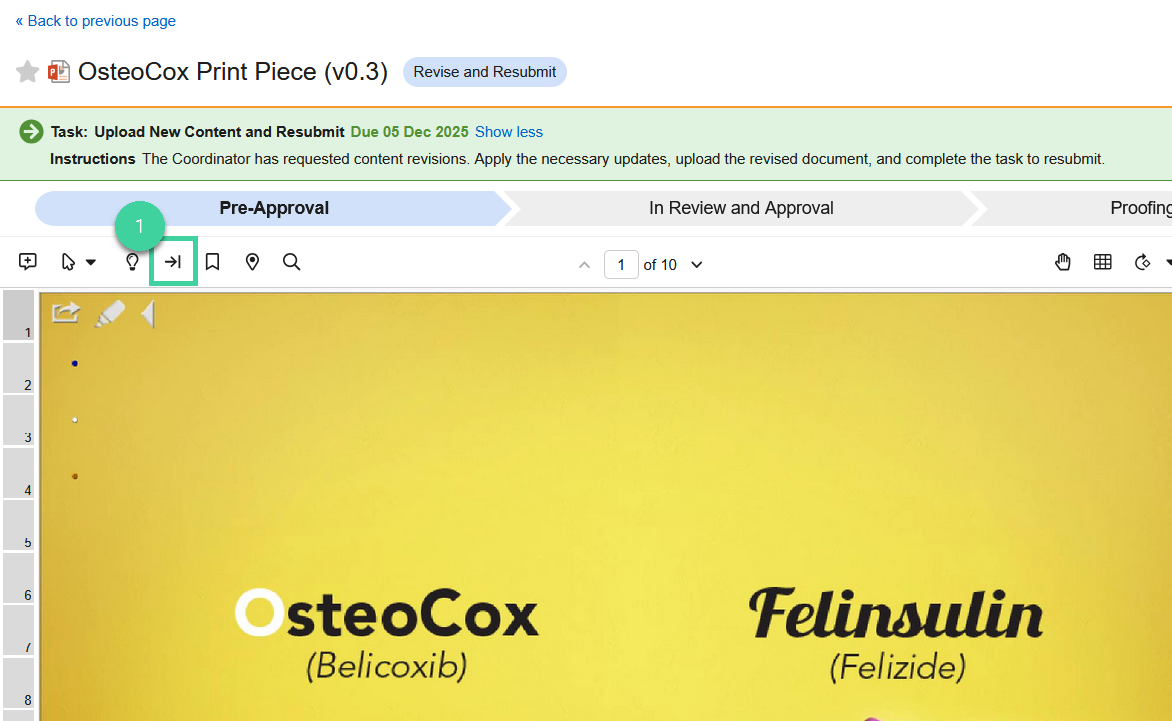The image size is (1172, 721).
Task: Click Show less on the task banner
Action: point(508,131)
